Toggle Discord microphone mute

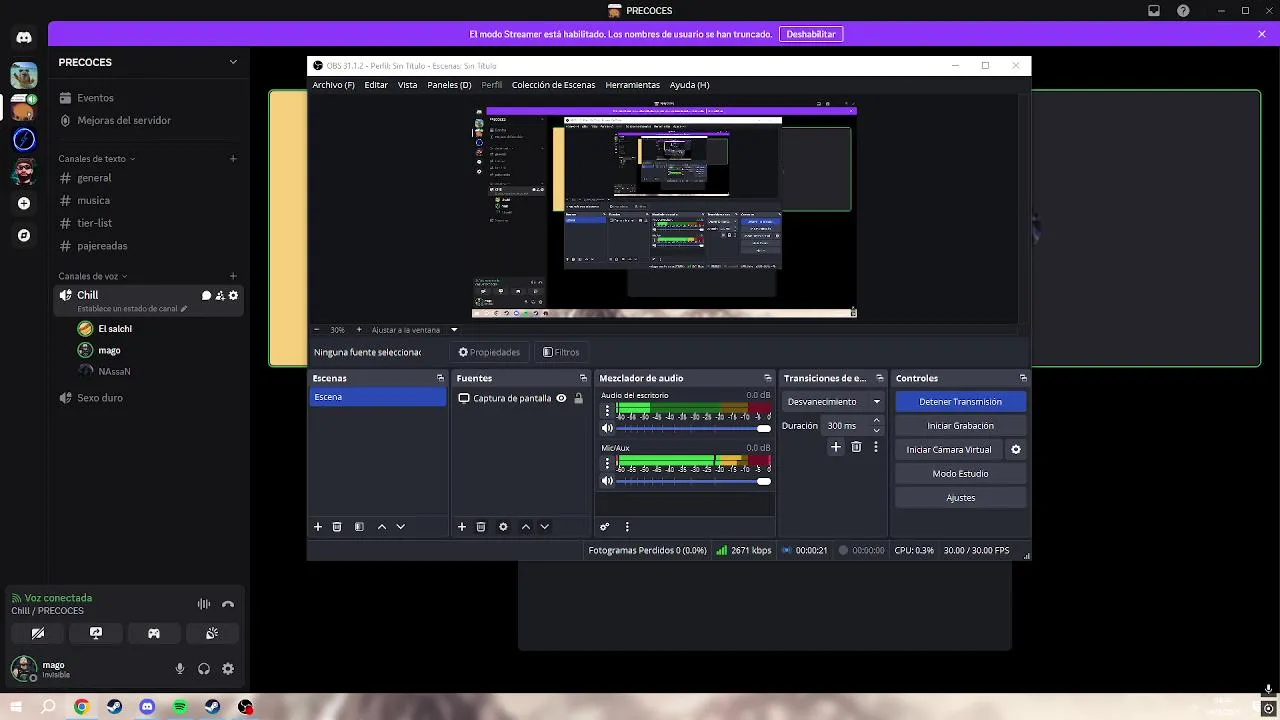coord(180,669)
